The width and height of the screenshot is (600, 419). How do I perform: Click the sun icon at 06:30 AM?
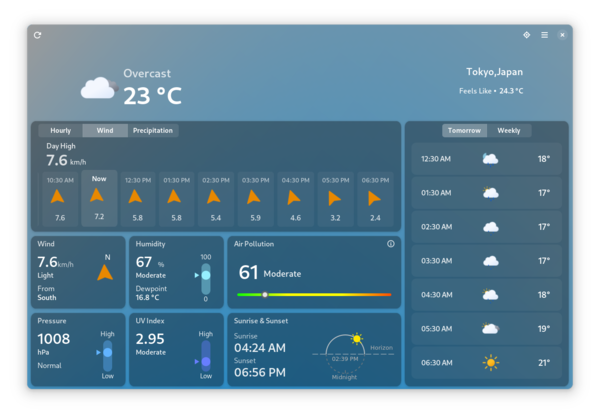(490, 363)
